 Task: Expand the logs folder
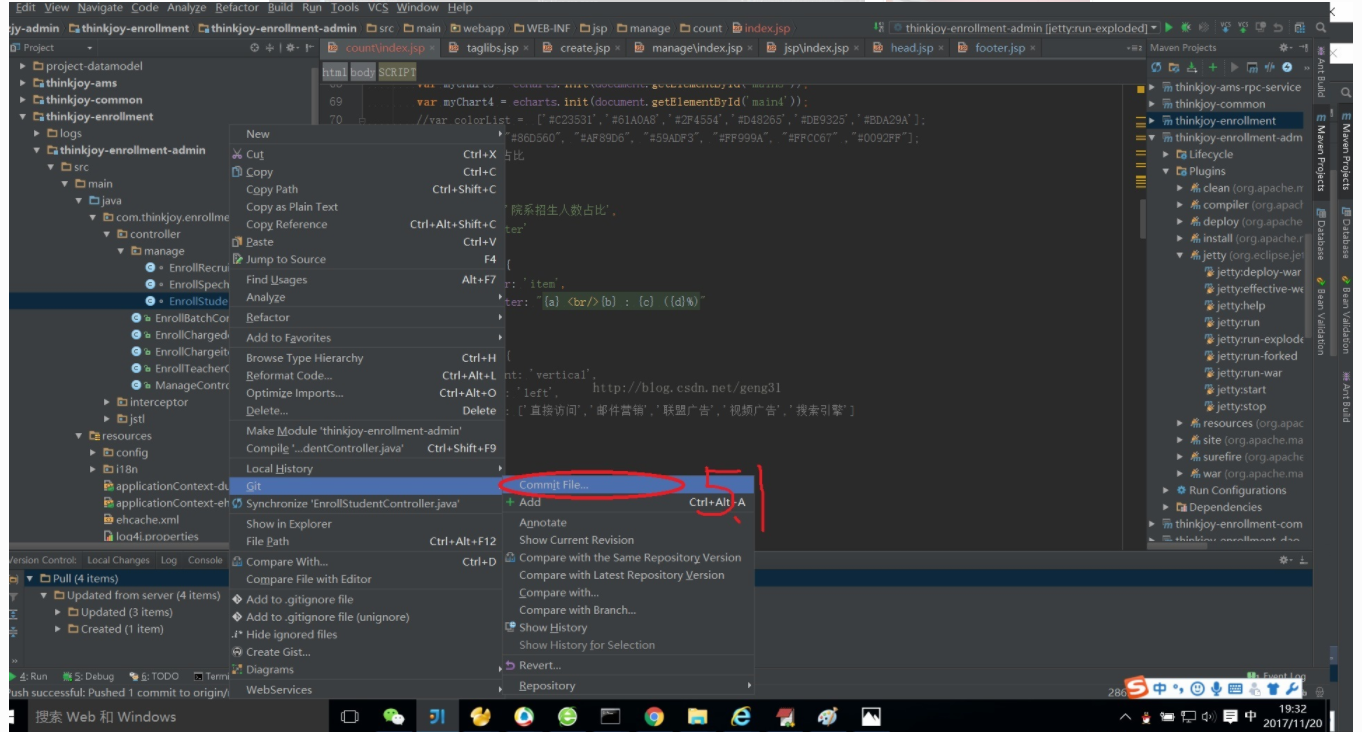point(37,133)
